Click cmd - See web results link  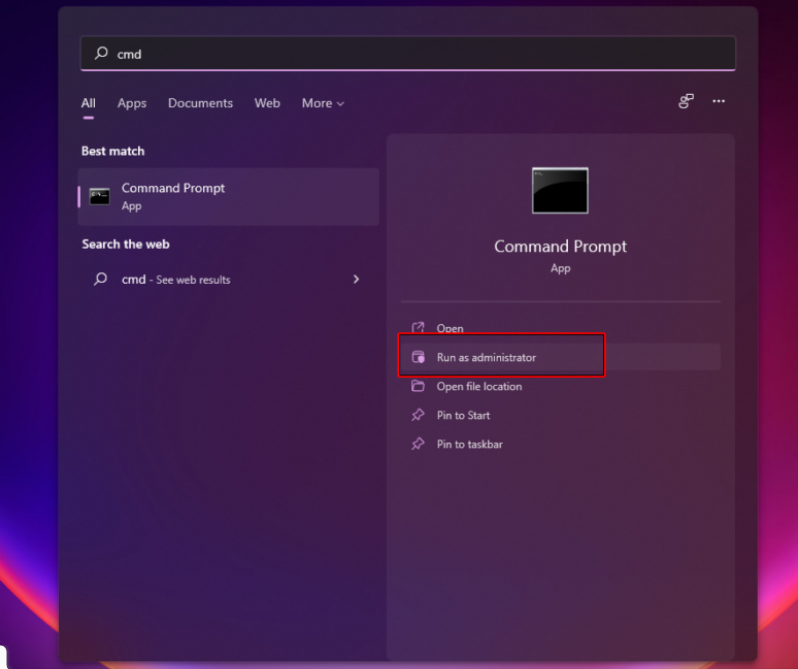click(x=176, y=280)
